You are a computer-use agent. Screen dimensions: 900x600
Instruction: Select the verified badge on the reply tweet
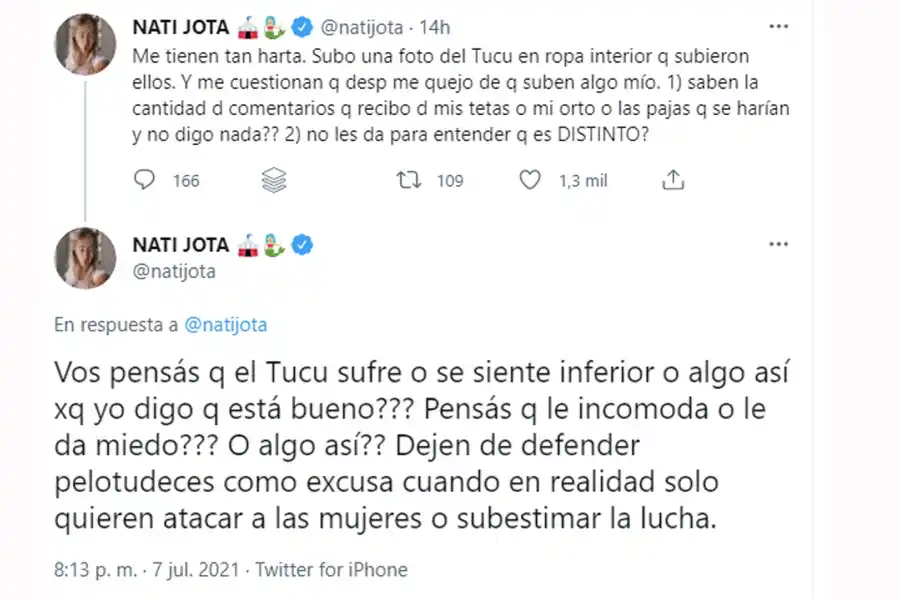[303, 243]
